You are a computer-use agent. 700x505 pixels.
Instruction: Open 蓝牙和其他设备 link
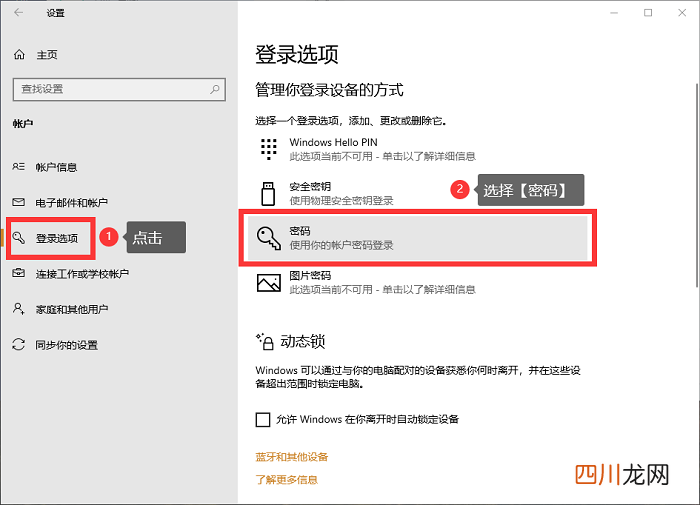point(292,457)
